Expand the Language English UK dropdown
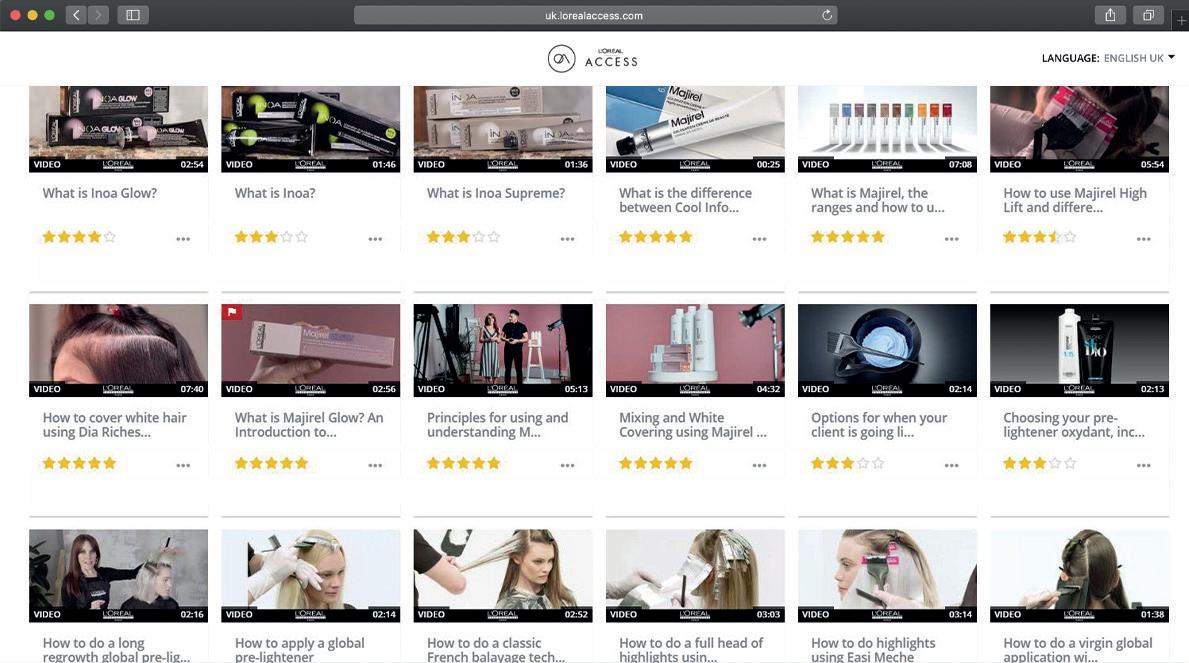Image resolution: width=1189 pixels, height=663 pixels. pos(1108,58)
